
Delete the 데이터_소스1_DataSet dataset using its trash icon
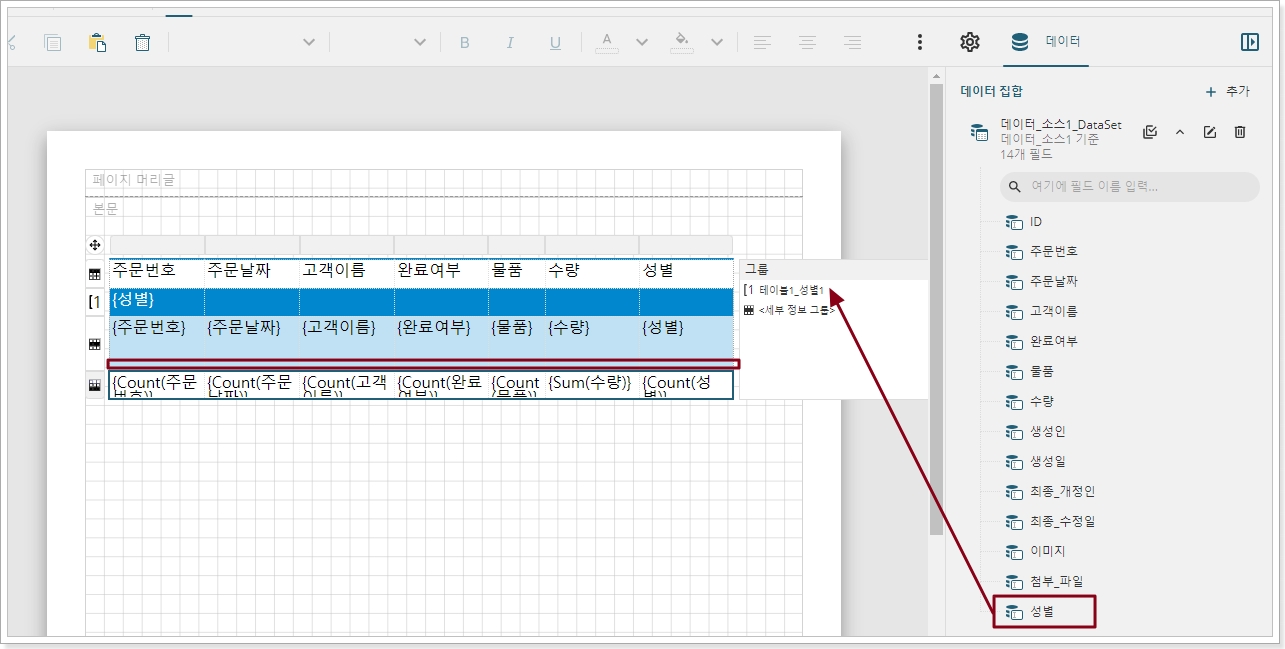1239,132
